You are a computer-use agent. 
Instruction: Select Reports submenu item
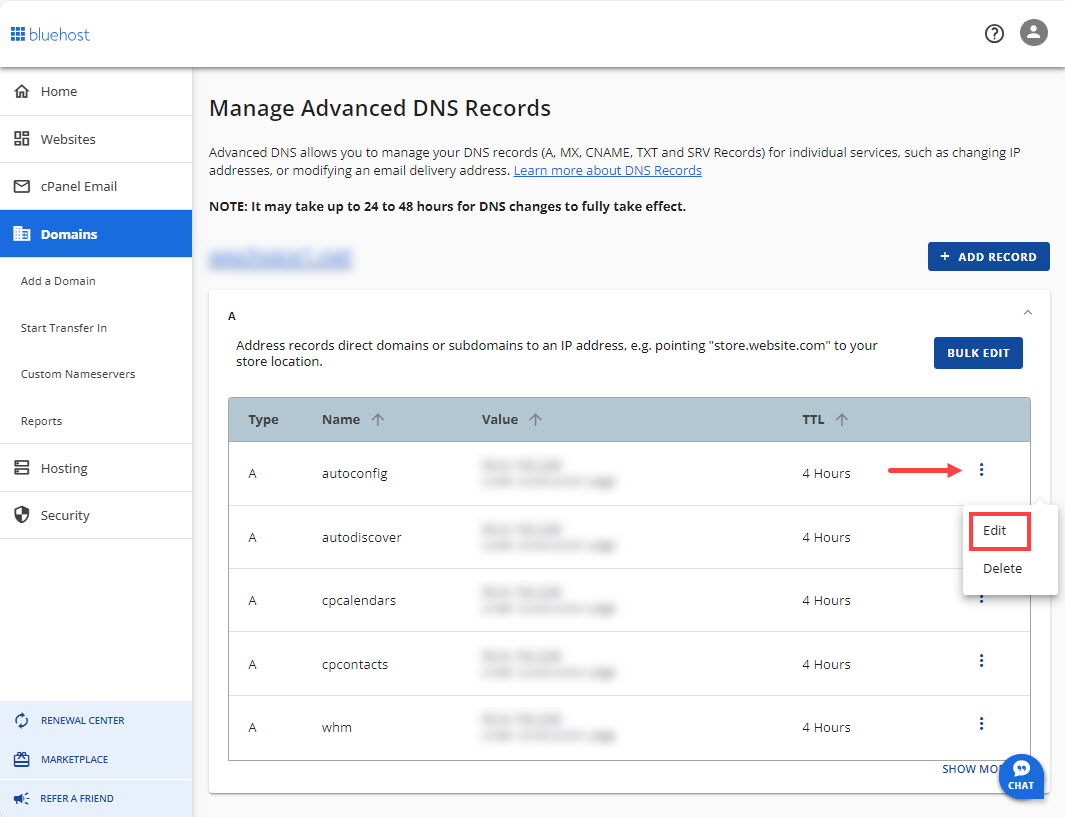pos(41,421)
